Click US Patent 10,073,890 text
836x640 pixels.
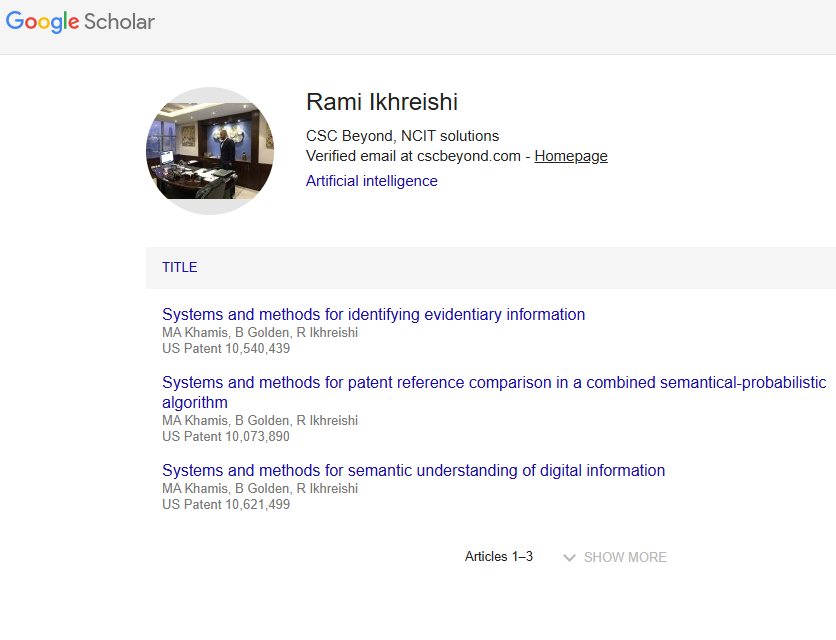coord(226,437)
